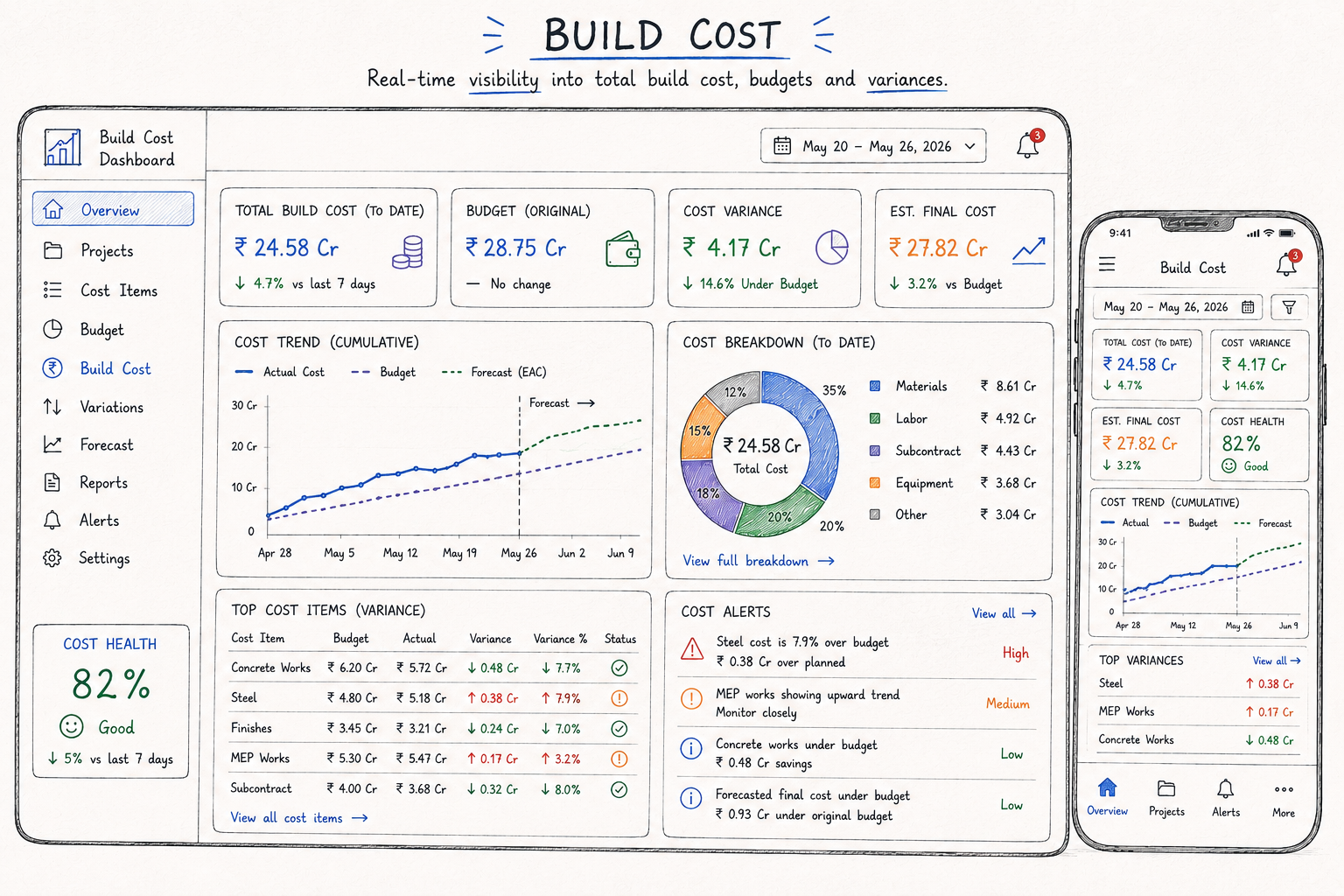Click the mobile Overview bottom tab
The height and width of the screenshot is (896, 1344).
[x=1108, y=797]
